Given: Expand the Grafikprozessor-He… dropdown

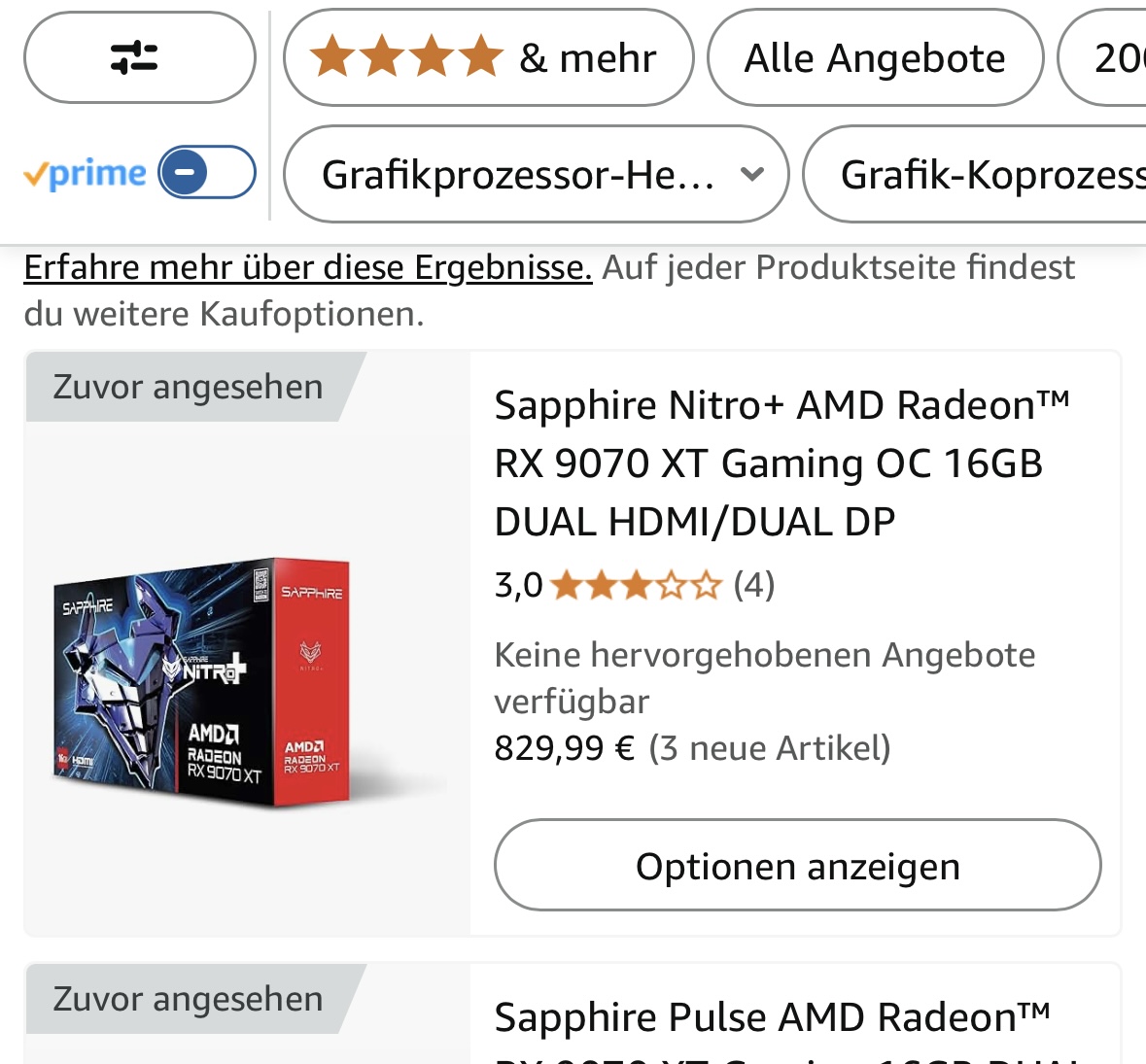Looking at the screenshot, I should tap(536, 174).
